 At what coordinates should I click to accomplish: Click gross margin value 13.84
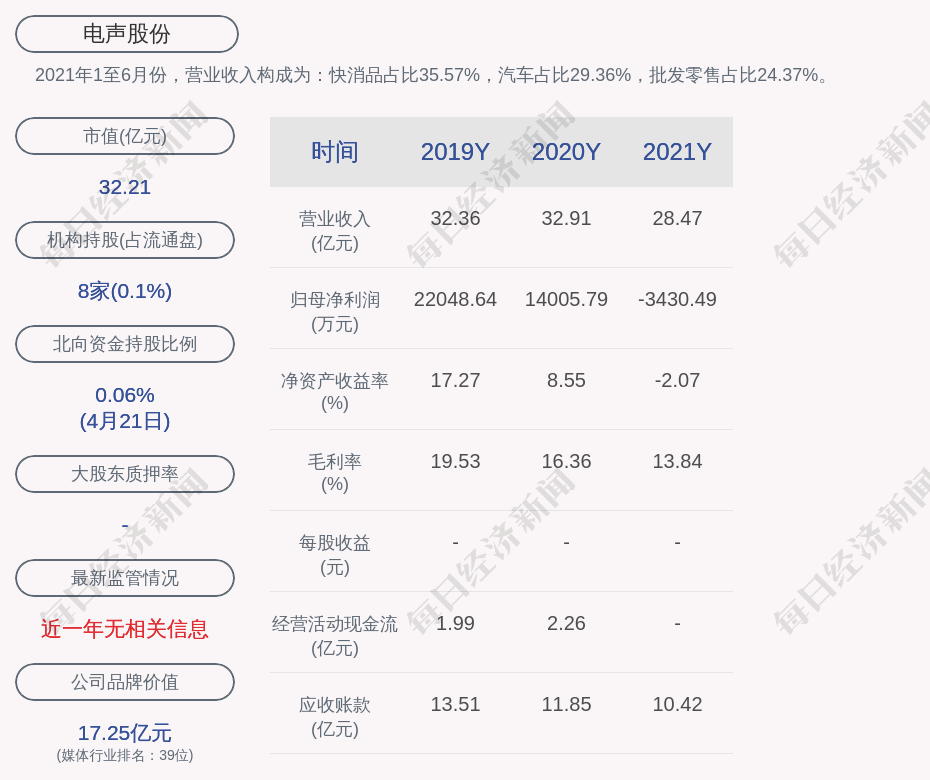677,461
